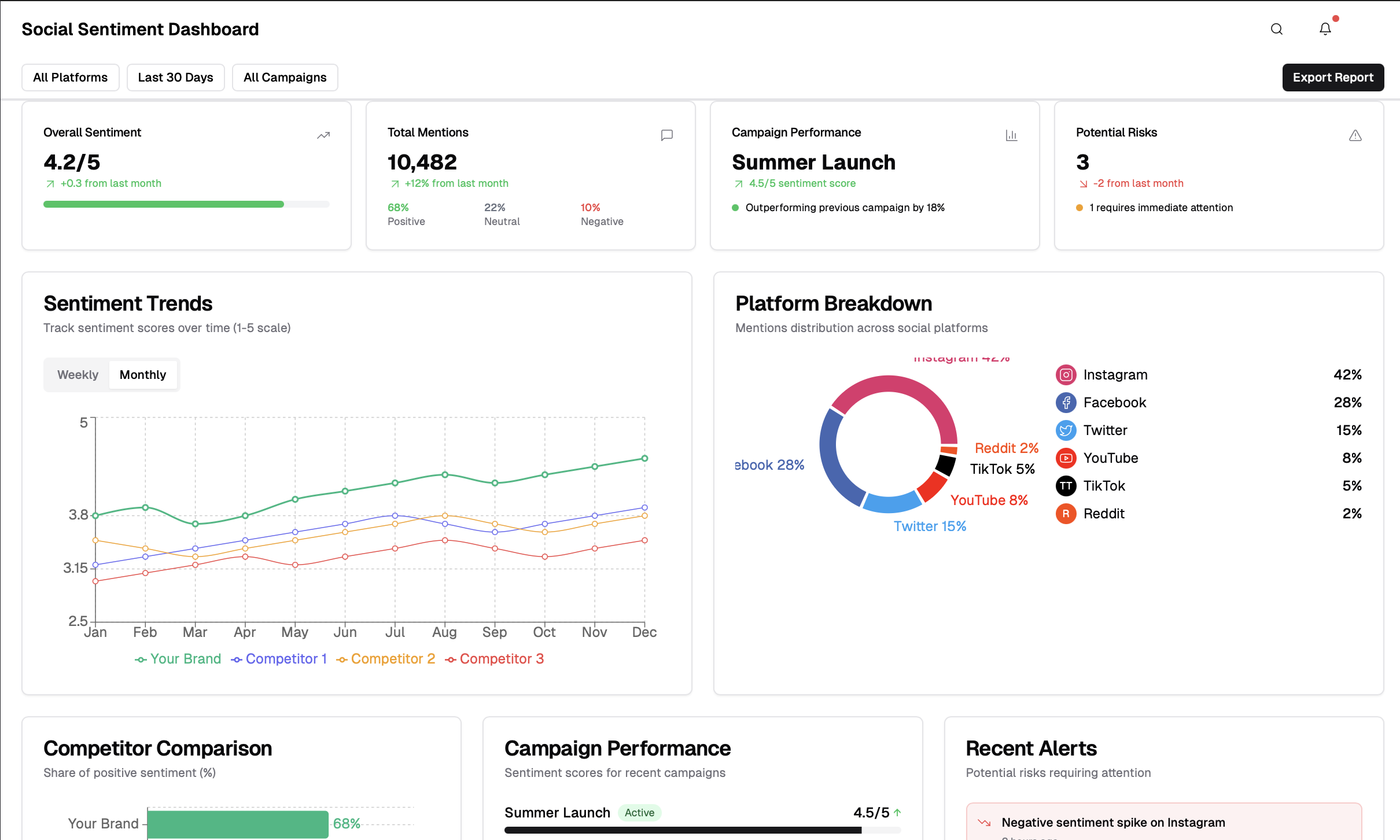
Task: Switch to the Monthly tab
Action: (143, 374)
